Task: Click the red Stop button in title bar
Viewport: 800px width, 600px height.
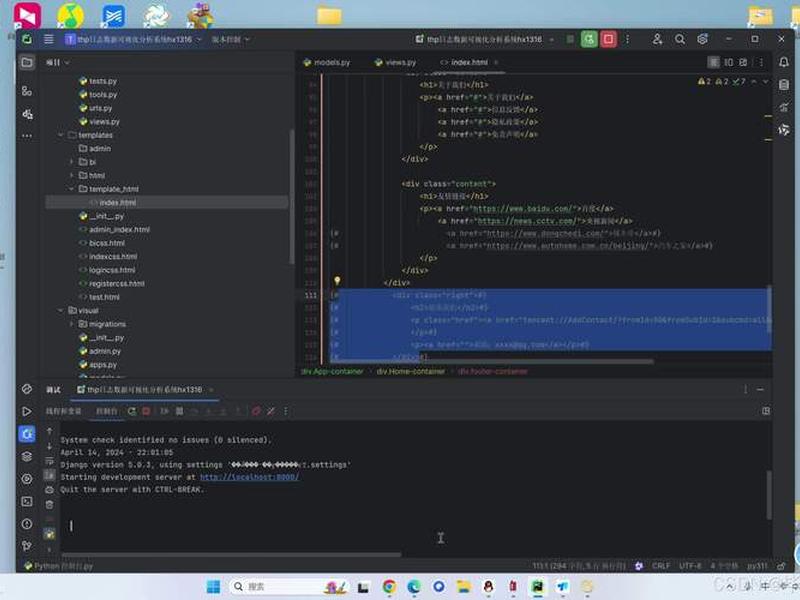Action: point(608,39)
